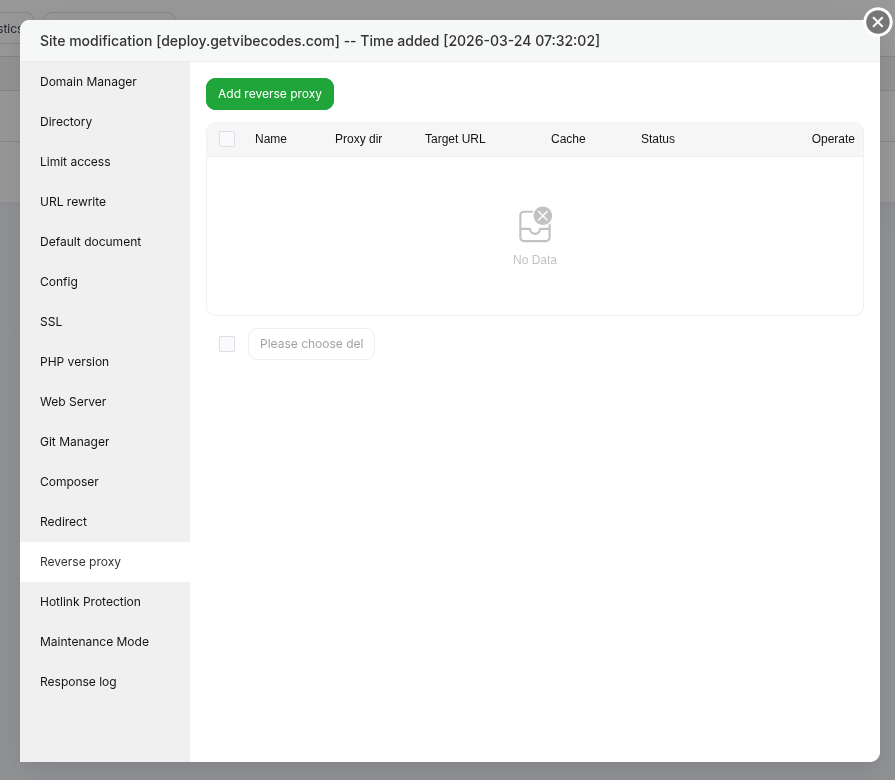Close the Site modification dialog
This screenshot has height=780, width=895.
tap(877, 22)
